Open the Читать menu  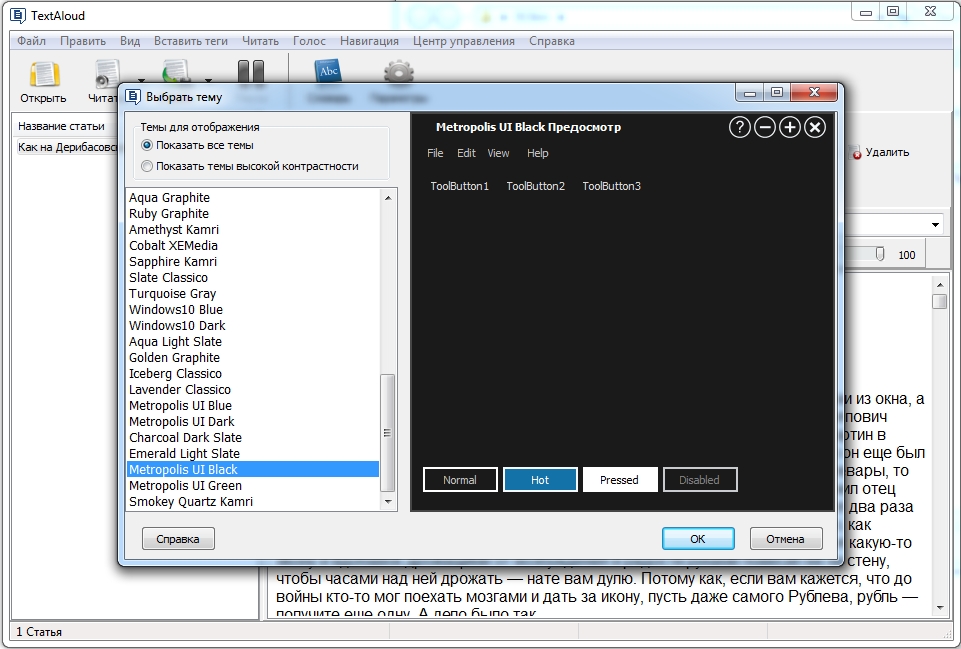click(x=260, y=41)
